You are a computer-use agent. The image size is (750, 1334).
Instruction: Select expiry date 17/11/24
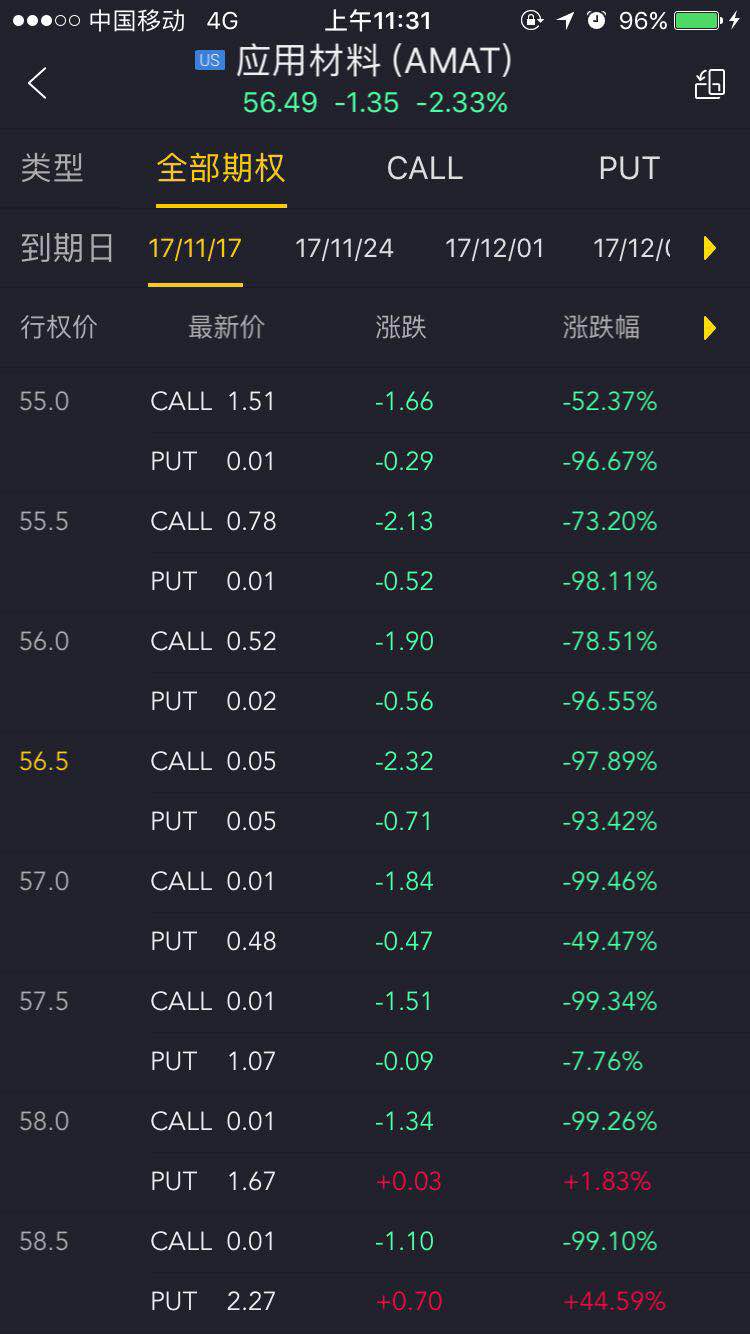(344, 248)
